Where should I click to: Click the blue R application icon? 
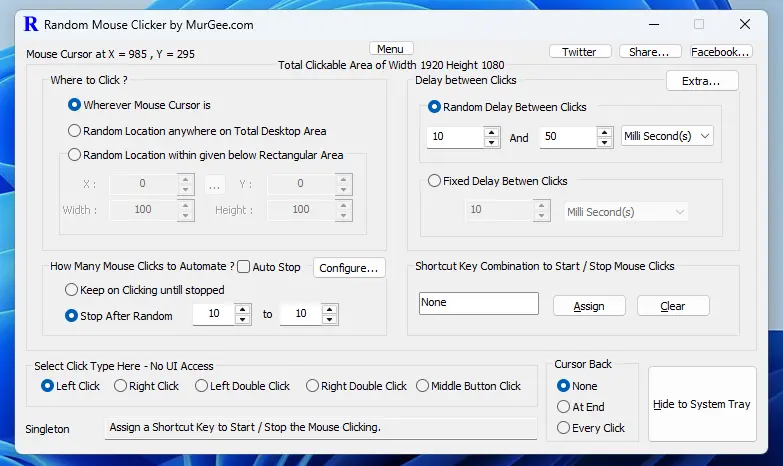pyautogui.click(x=31, y=24)
